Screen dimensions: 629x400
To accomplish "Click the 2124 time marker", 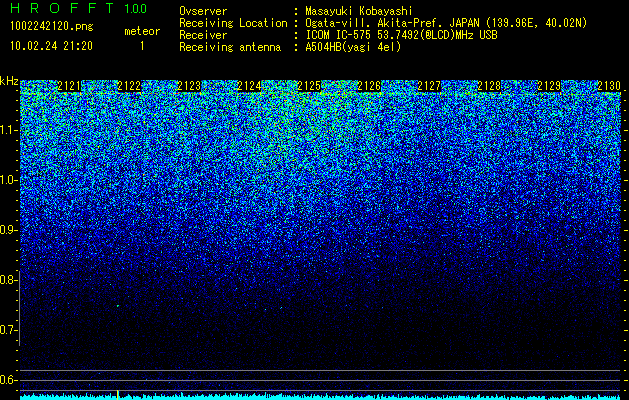I will click(249, 86).
